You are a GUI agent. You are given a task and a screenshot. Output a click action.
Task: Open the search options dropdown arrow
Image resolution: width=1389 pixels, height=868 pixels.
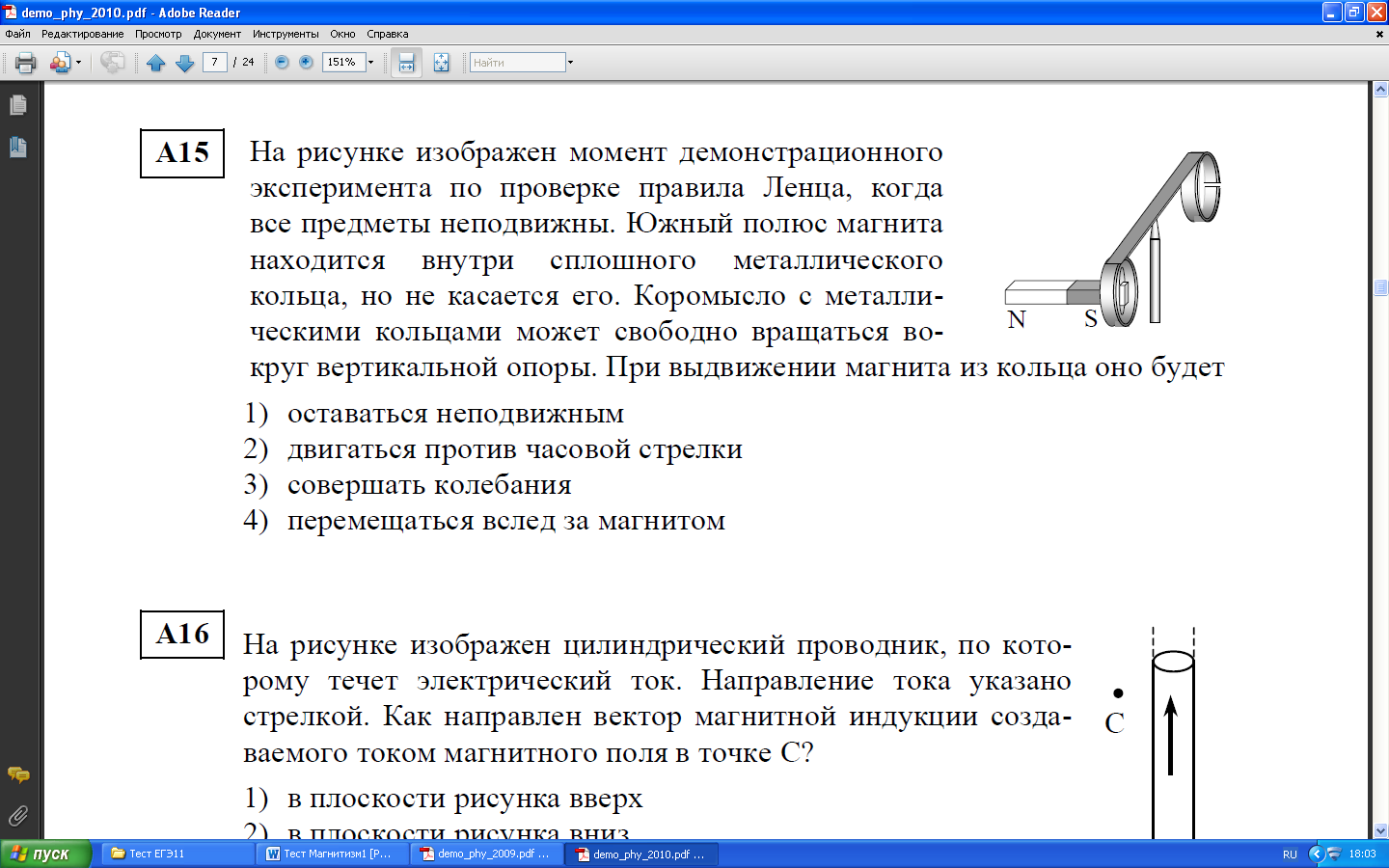pyautogui.click(x=570, y=63)
